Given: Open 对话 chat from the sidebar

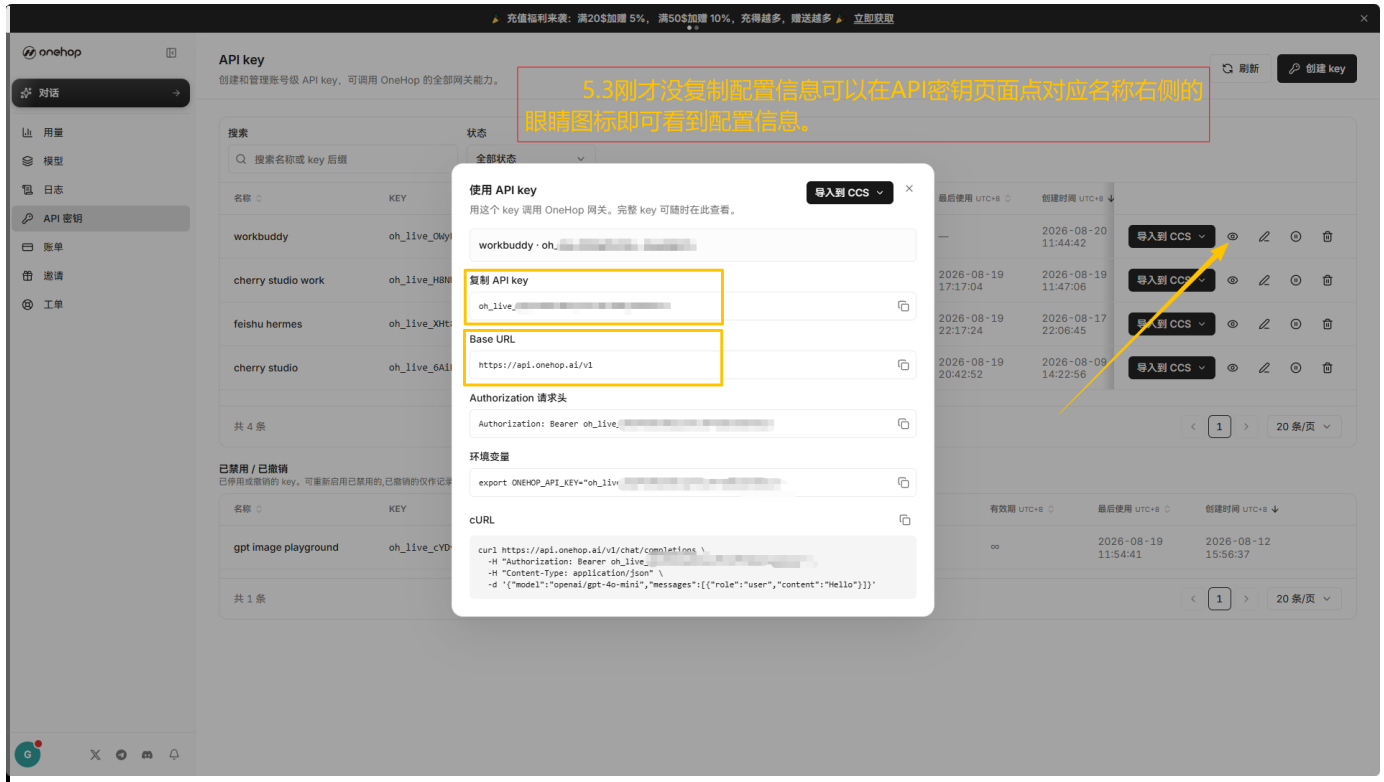Looking at the screenshot, I should click(100, 93).
